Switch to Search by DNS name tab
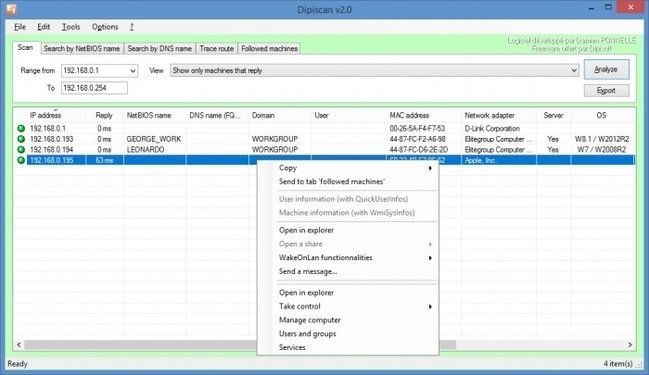The height and width of the screenshot is (375, 649). pos(159,48)
